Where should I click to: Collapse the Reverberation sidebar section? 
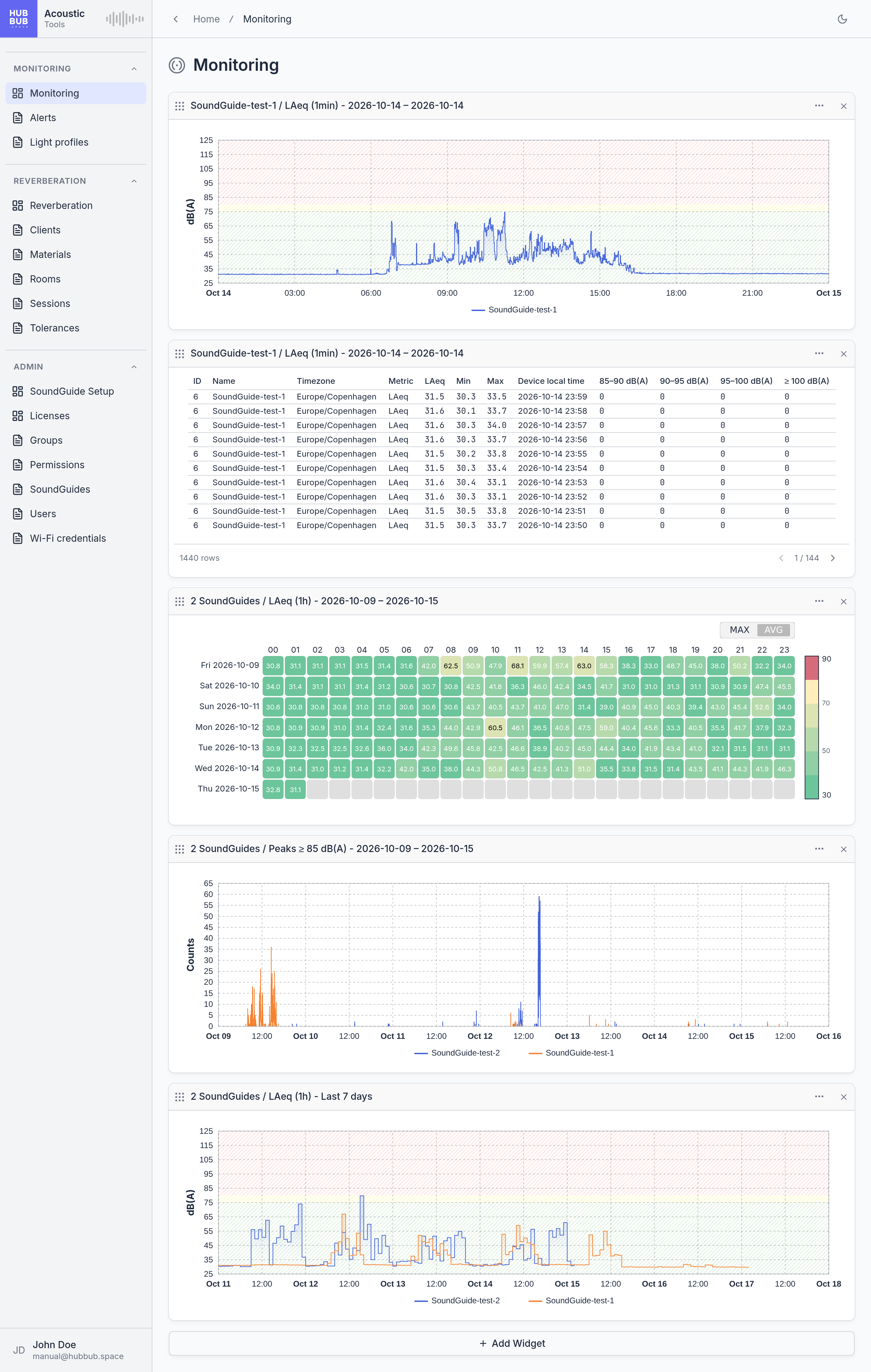134,181
